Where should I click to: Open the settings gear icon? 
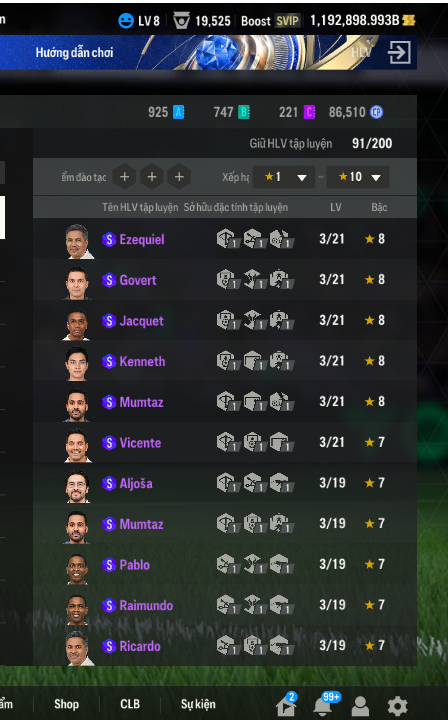click(x=397, y=706)
